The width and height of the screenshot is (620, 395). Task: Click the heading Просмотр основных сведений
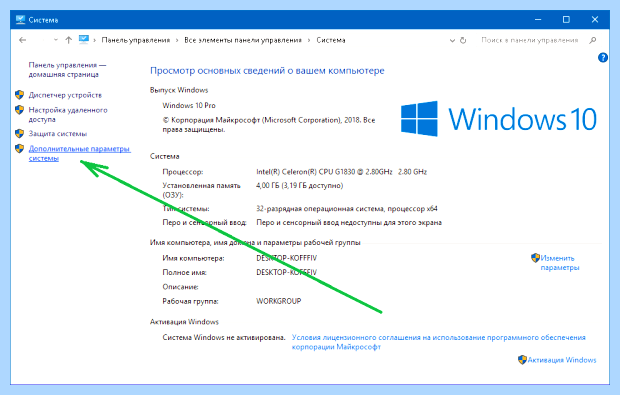[267, 71]
